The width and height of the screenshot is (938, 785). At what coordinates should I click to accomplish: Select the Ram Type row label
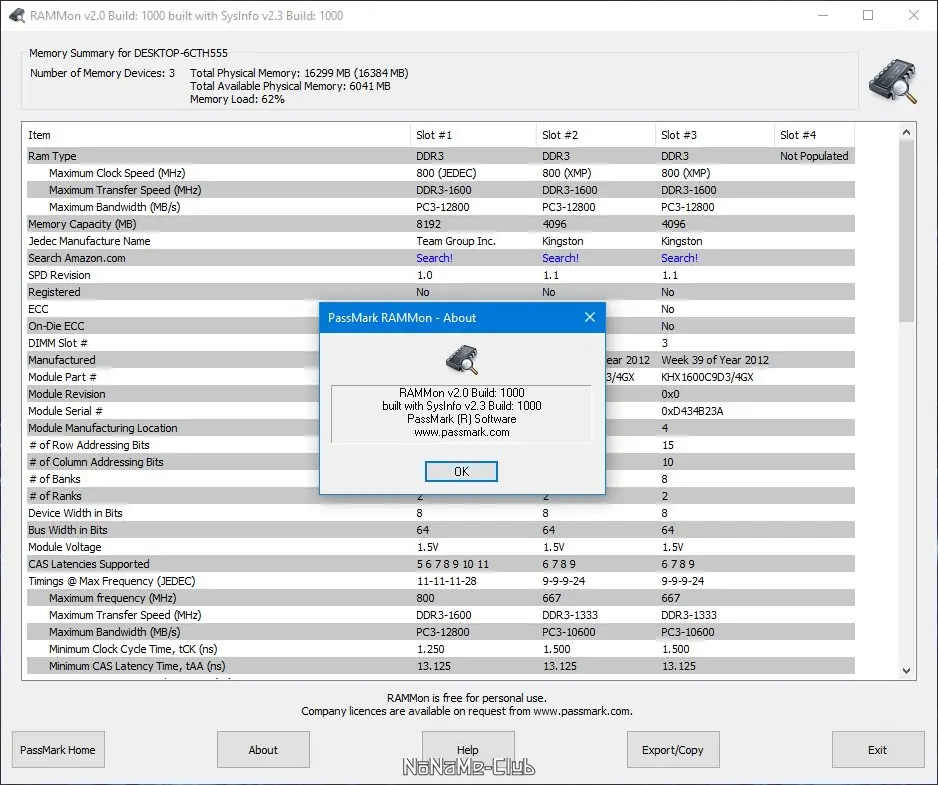point(52,156)
